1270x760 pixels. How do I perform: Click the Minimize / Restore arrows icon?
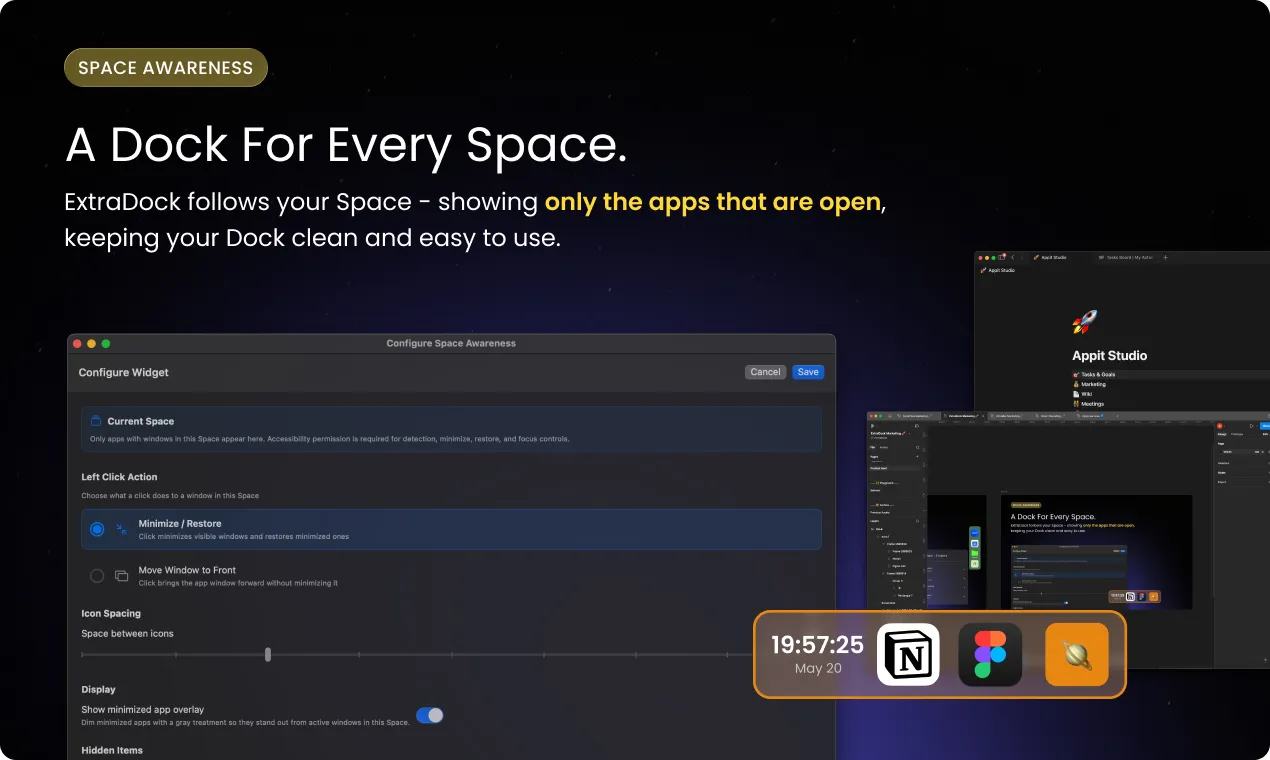point(122,529)
